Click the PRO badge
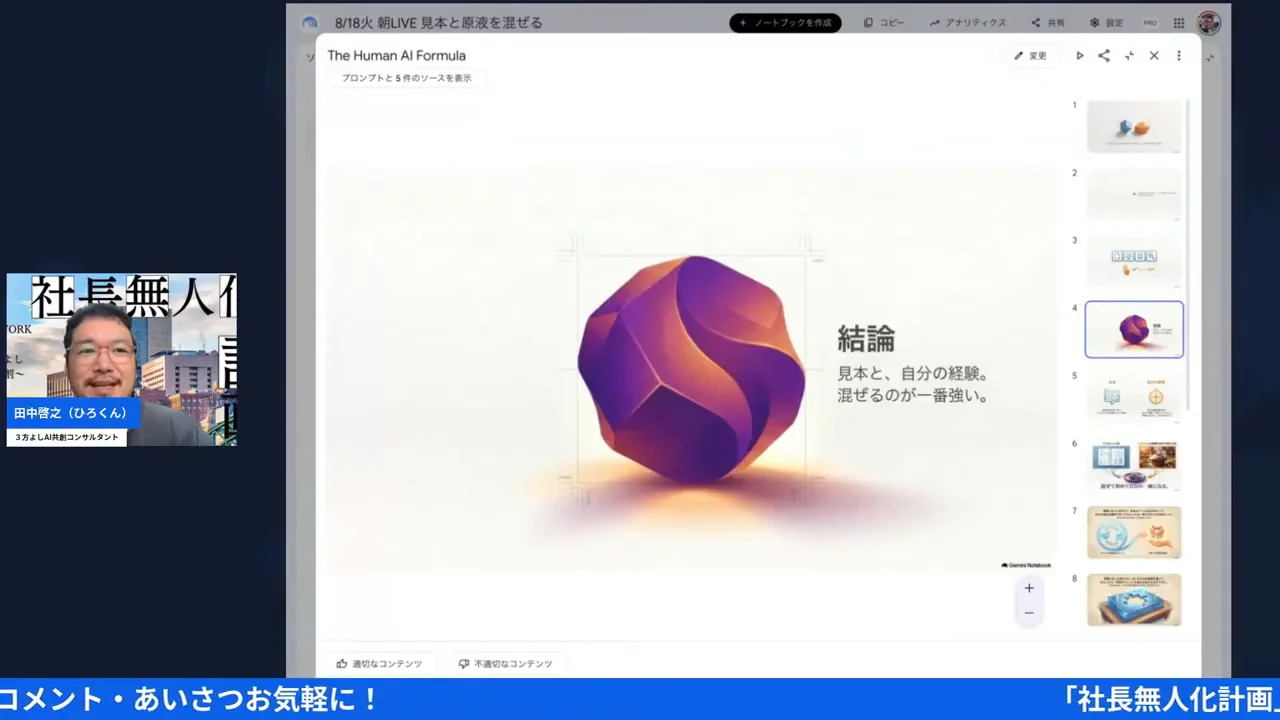The image size is (1280, 720). point(1150,23)
